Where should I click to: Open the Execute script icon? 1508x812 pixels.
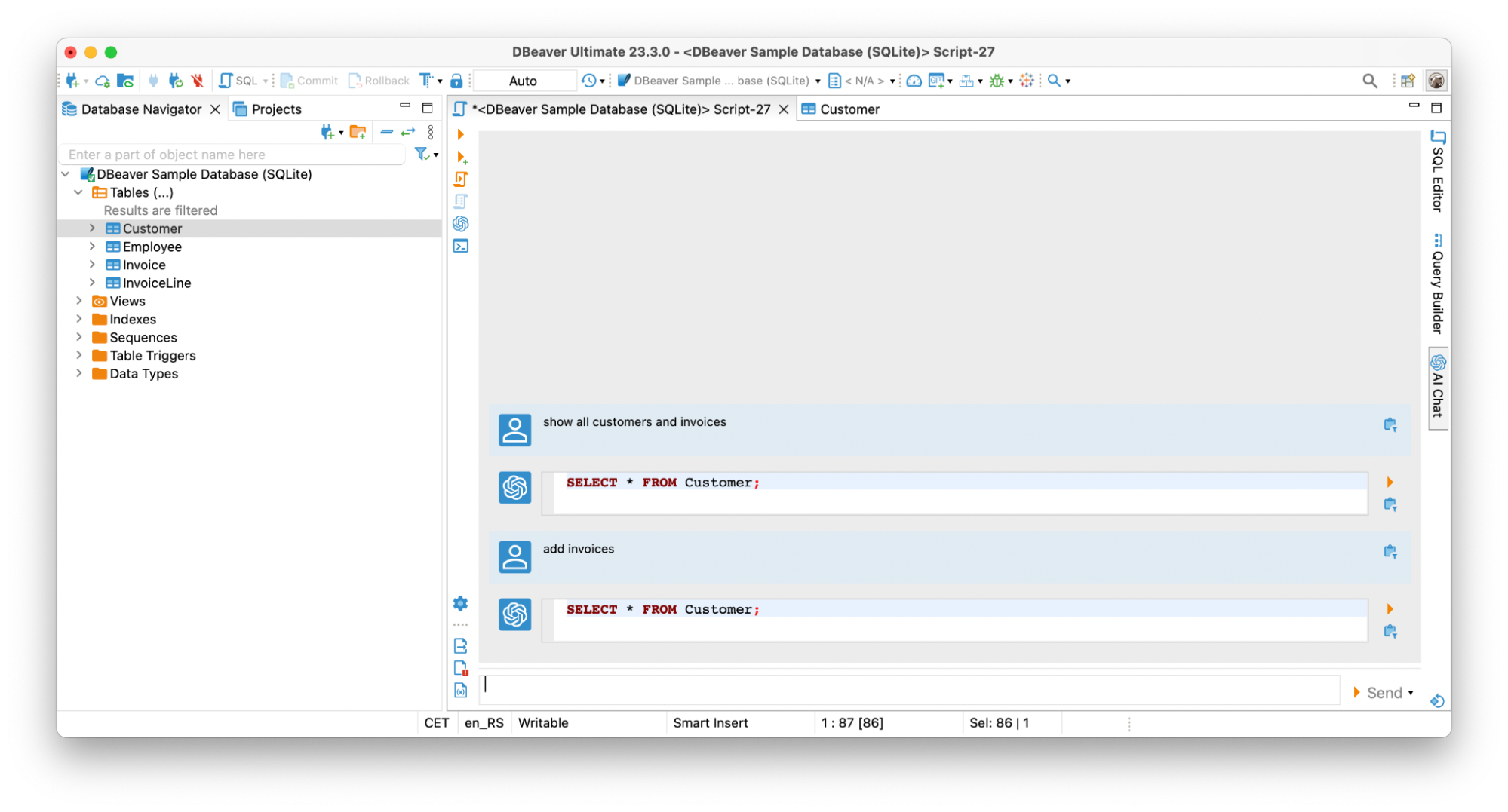461,179
